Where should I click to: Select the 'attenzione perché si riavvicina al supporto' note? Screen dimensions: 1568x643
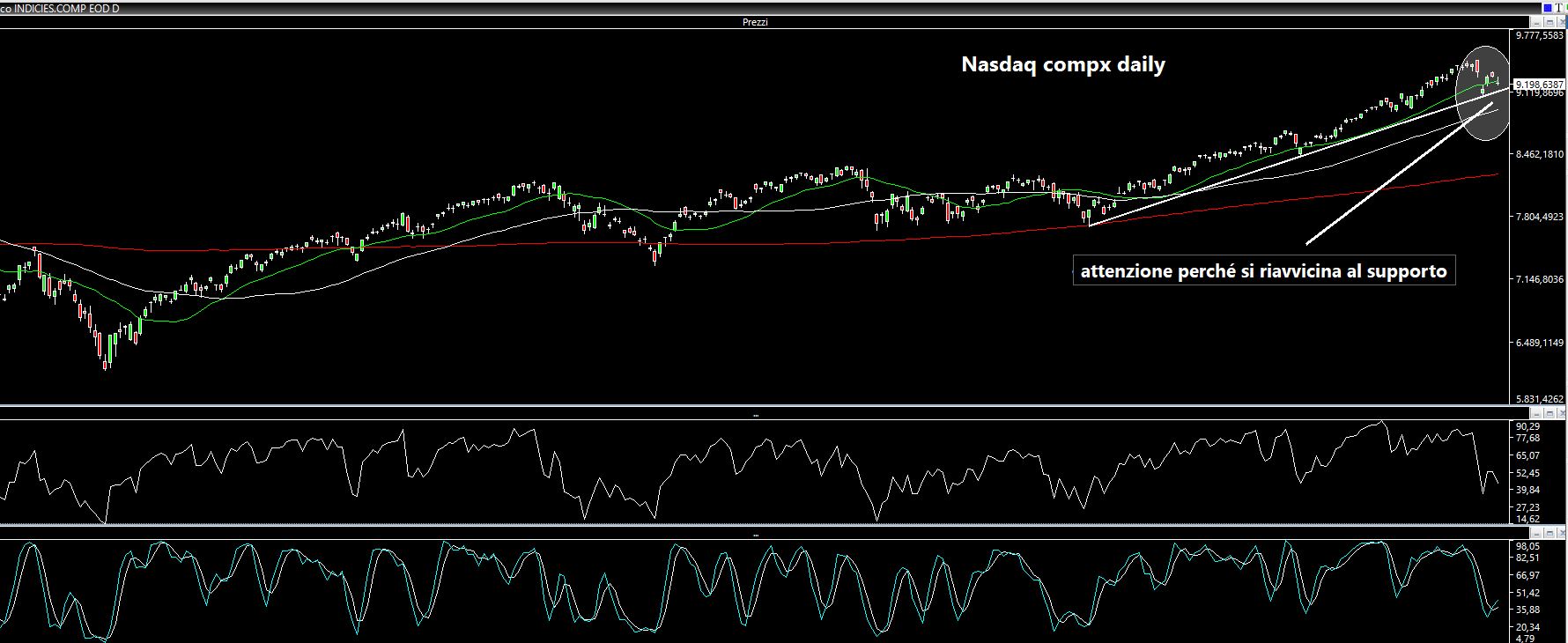click(x=1264, y=271)
